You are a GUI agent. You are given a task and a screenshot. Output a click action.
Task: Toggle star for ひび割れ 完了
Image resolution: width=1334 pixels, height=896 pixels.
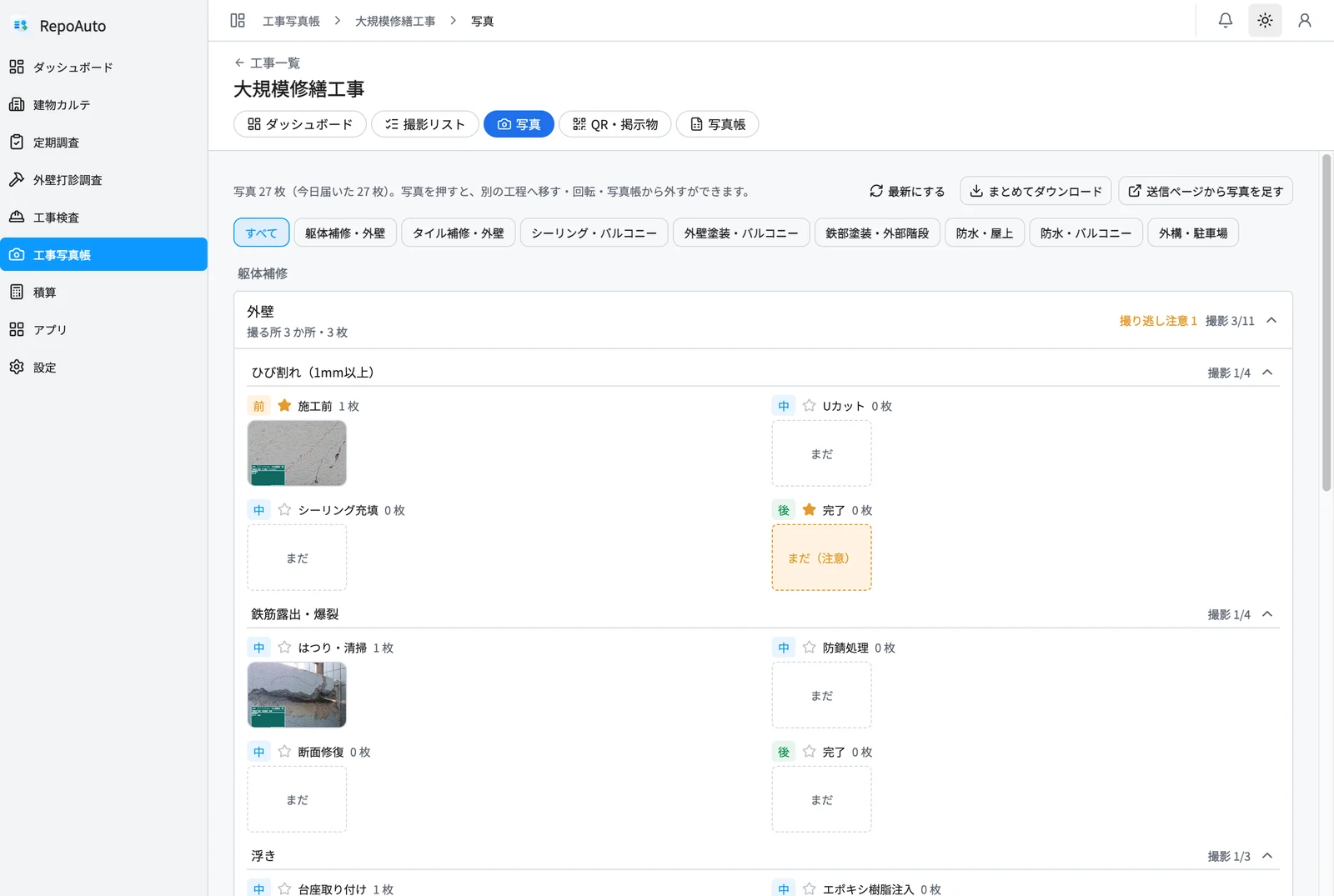click(x=809, y=510)
